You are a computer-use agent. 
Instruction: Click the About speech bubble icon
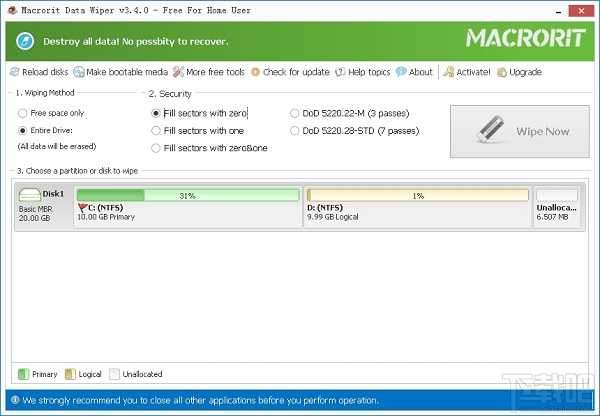pyautogui.click(x=401, y=72)
